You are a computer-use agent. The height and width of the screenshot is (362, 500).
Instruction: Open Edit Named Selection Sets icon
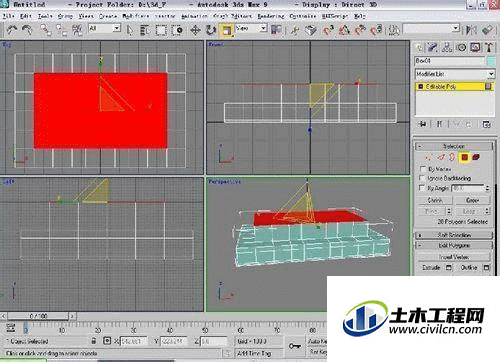[394, 30]
